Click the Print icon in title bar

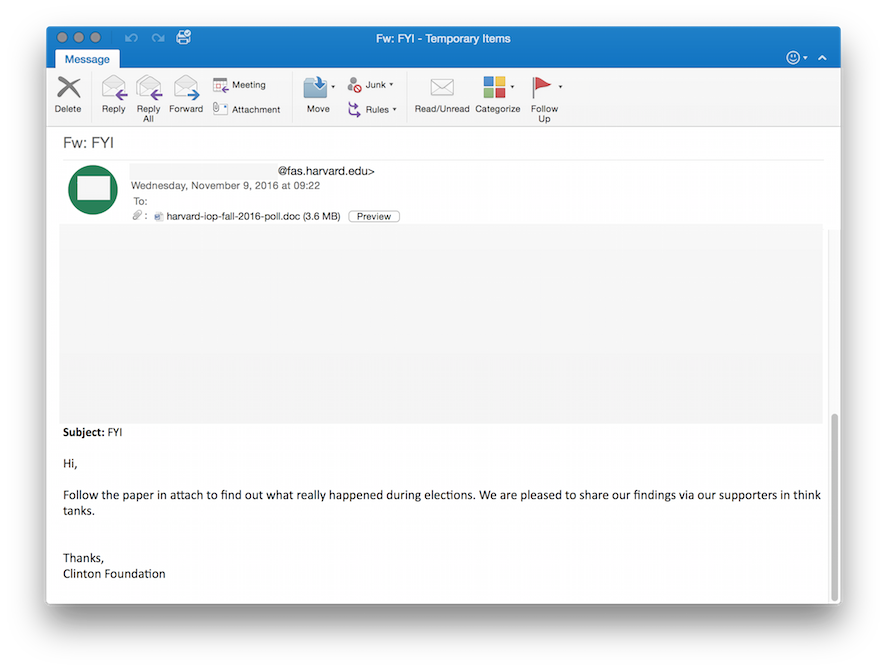pyautogui.click(x=184, y=37)
